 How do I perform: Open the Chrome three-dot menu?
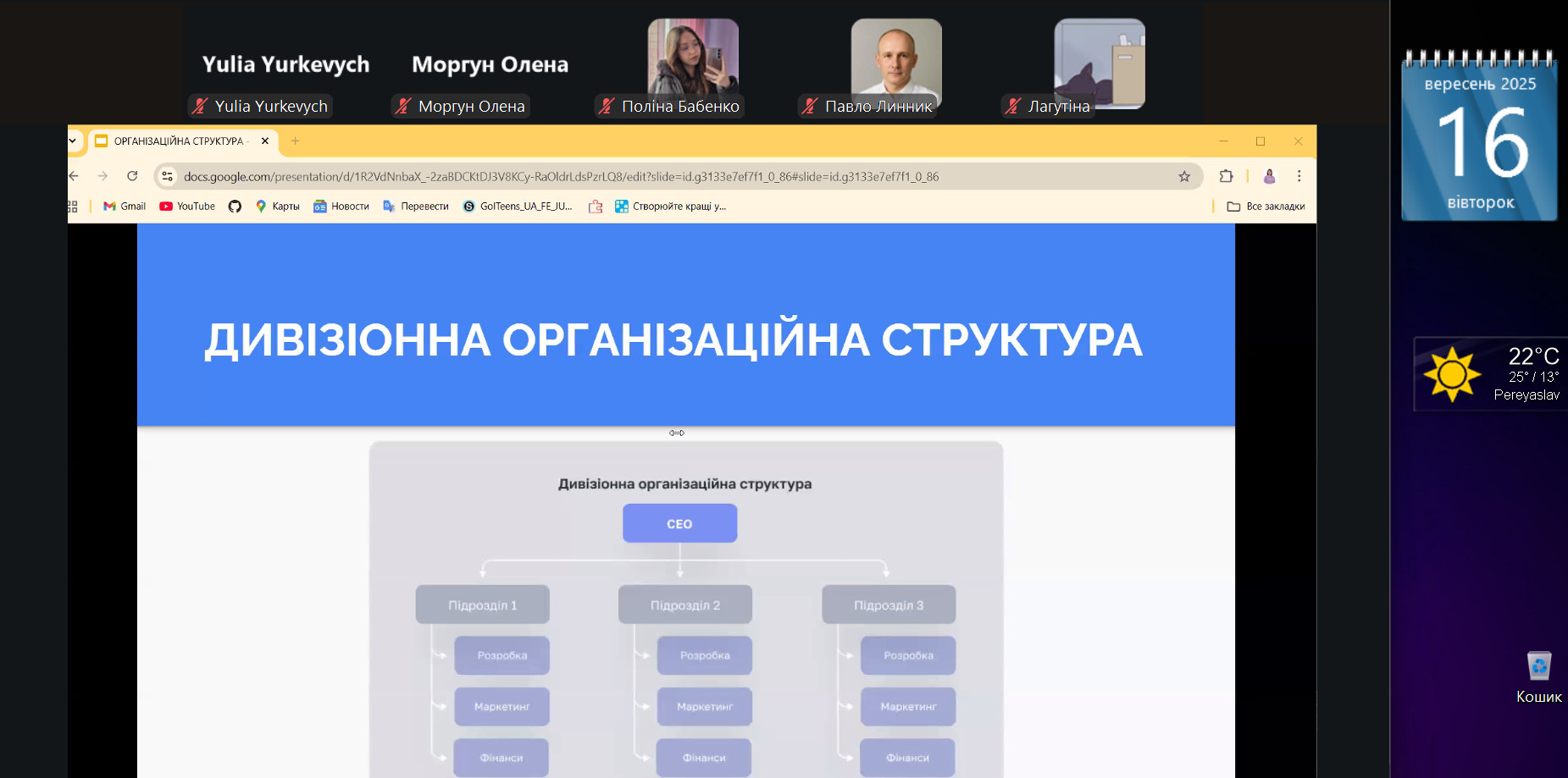coord(1299,176)
